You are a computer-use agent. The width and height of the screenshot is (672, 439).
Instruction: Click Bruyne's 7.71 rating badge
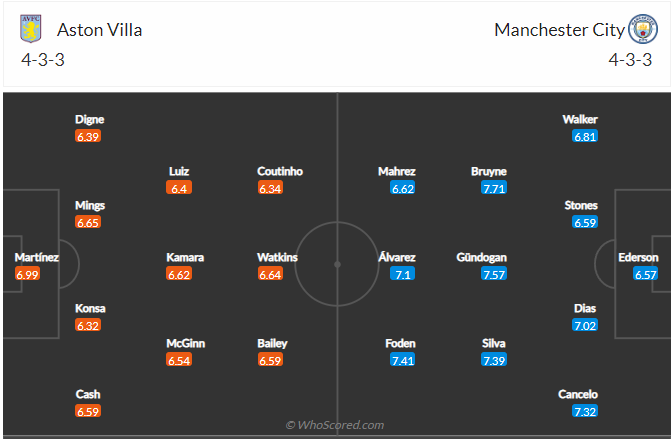pyautogui.click(x=494, y=187)
